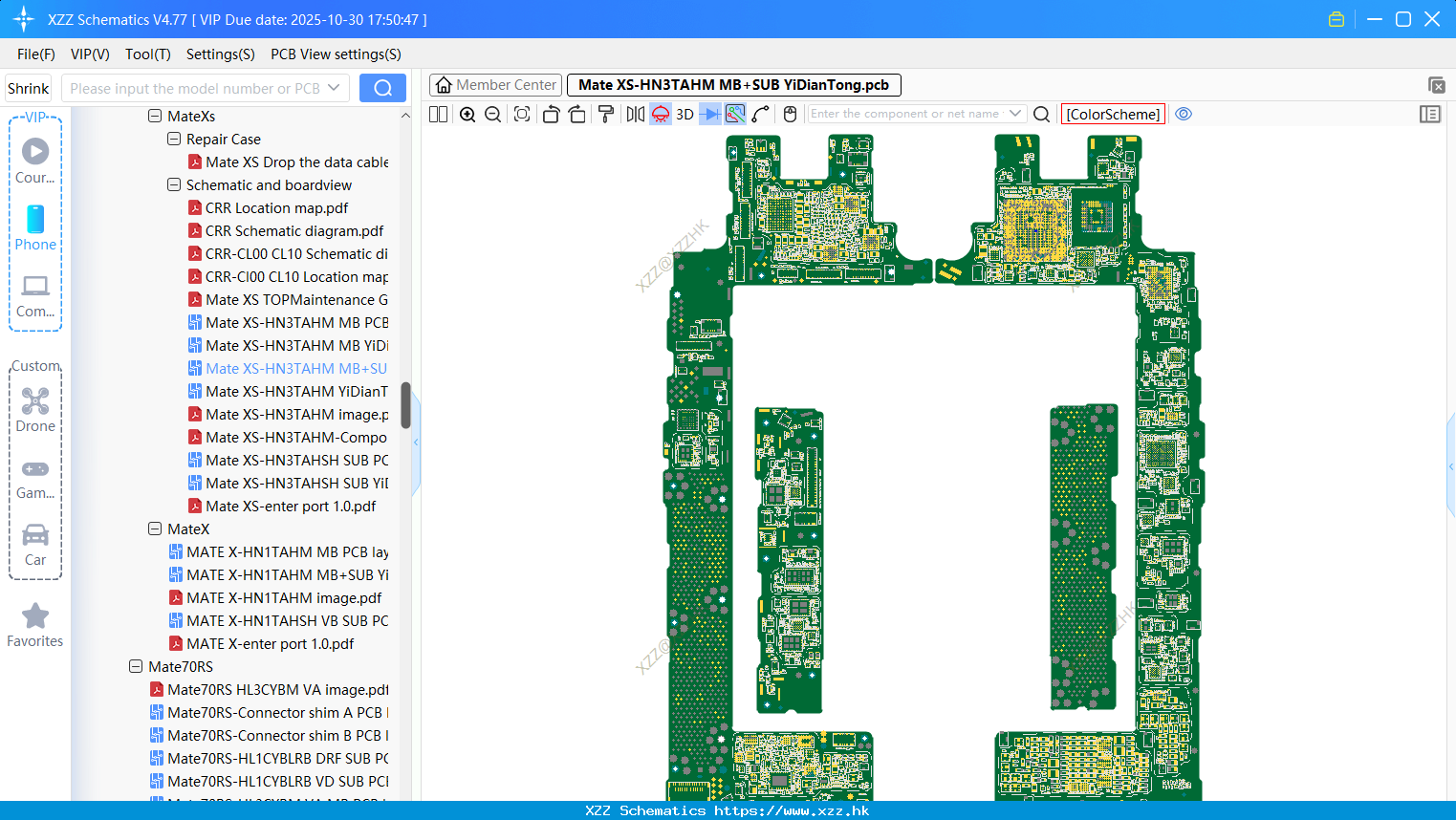Screen dimensions: 1456x820
Task: Open the ColorScheme settings
Action: coord(1113,114)
